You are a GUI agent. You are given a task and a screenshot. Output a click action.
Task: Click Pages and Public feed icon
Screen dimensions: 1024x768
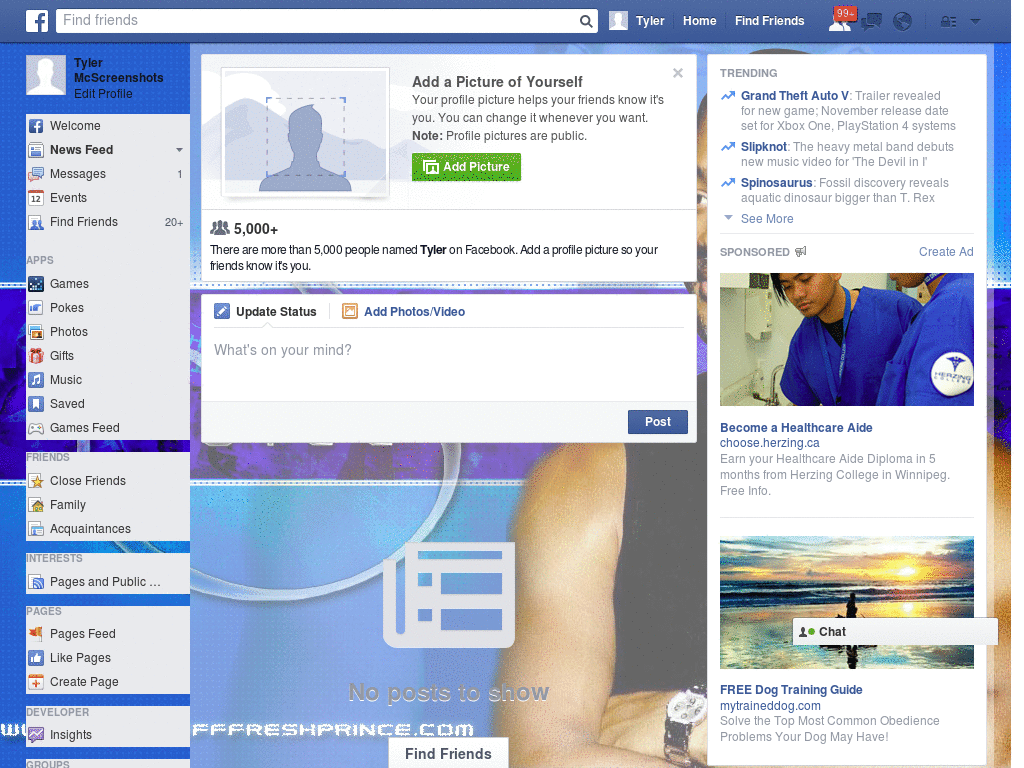click(37, 583)
